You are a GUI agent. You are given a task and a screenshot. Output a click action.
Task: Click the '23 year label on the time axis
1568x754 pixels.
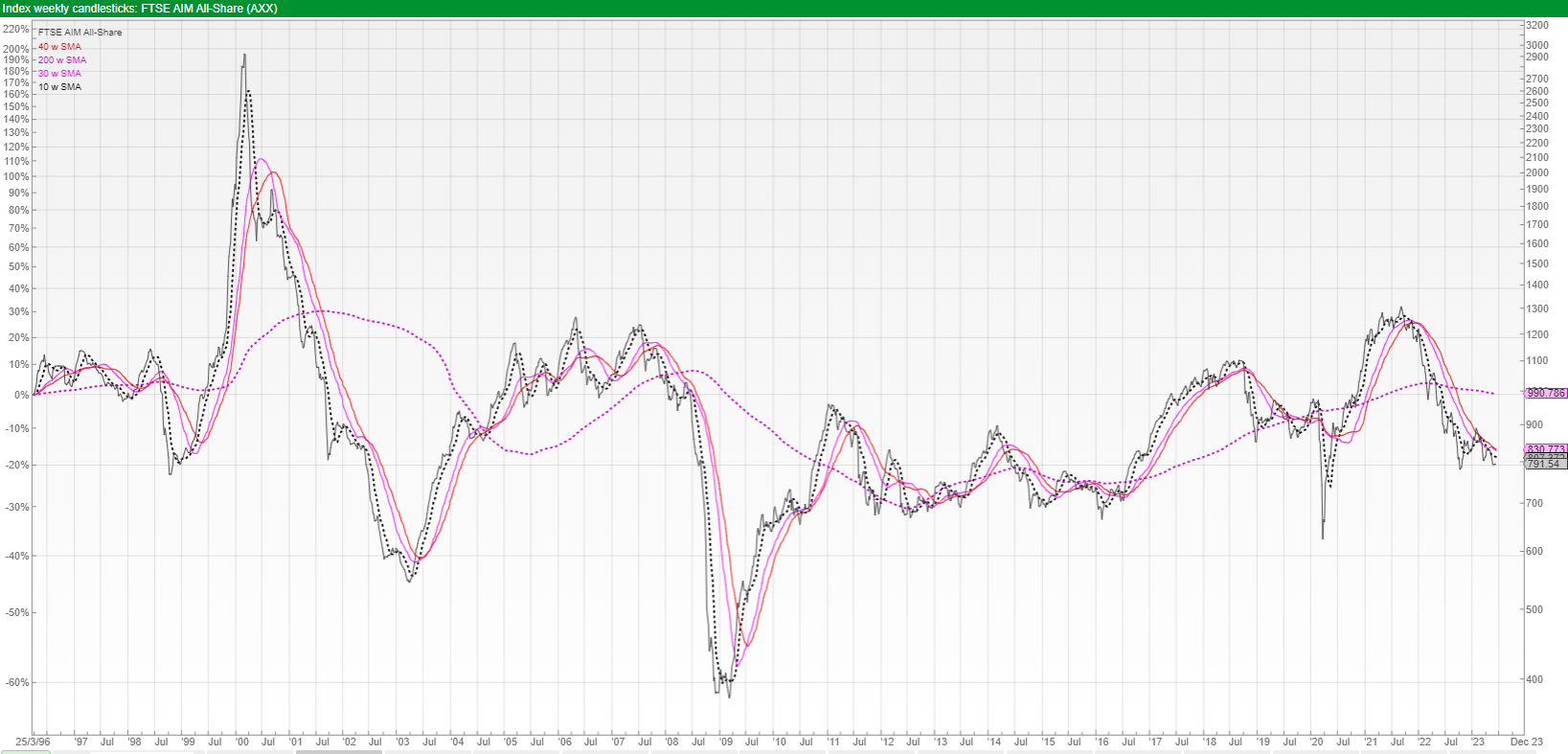point(1478,742)
